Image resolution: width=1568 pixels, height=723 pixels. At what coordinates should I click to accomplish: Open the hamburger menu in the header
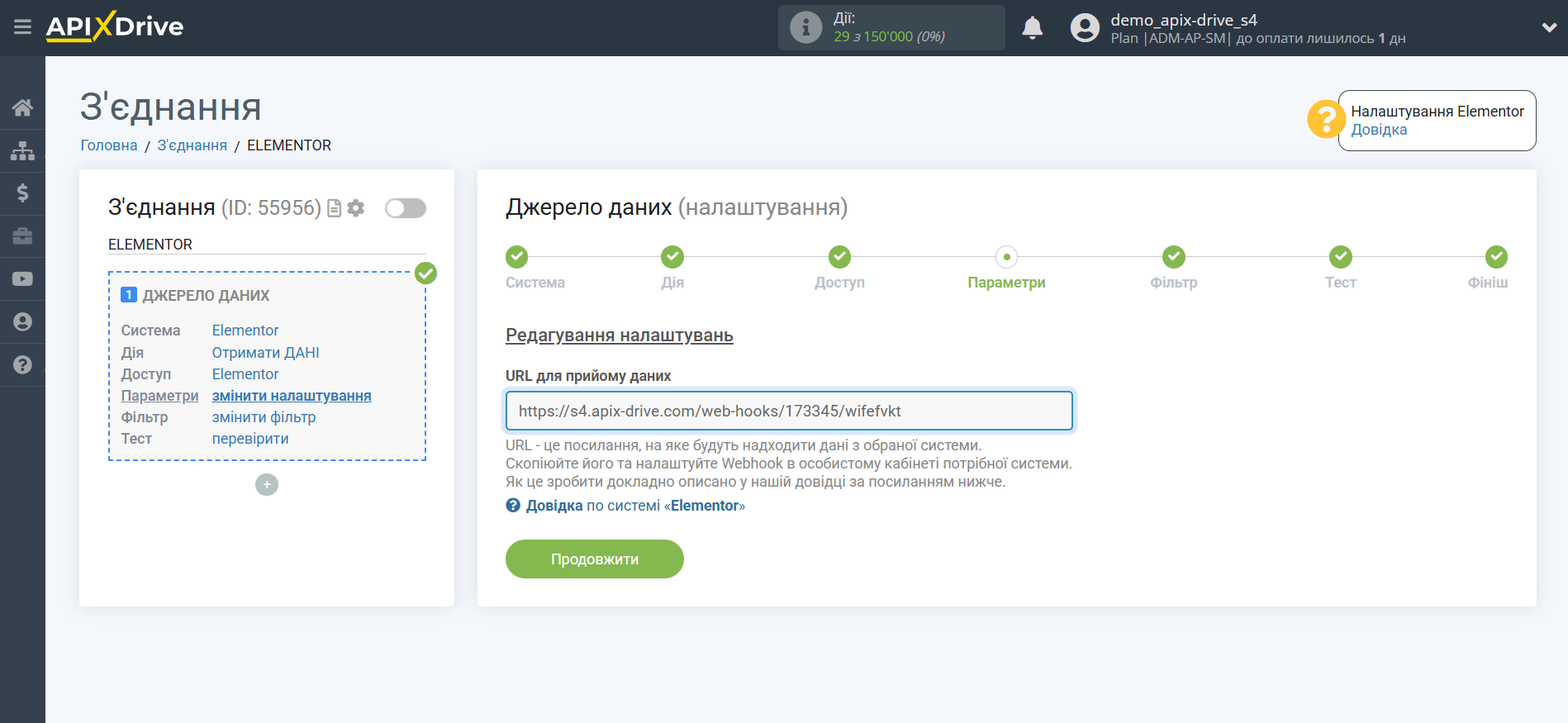coord(22,27)
